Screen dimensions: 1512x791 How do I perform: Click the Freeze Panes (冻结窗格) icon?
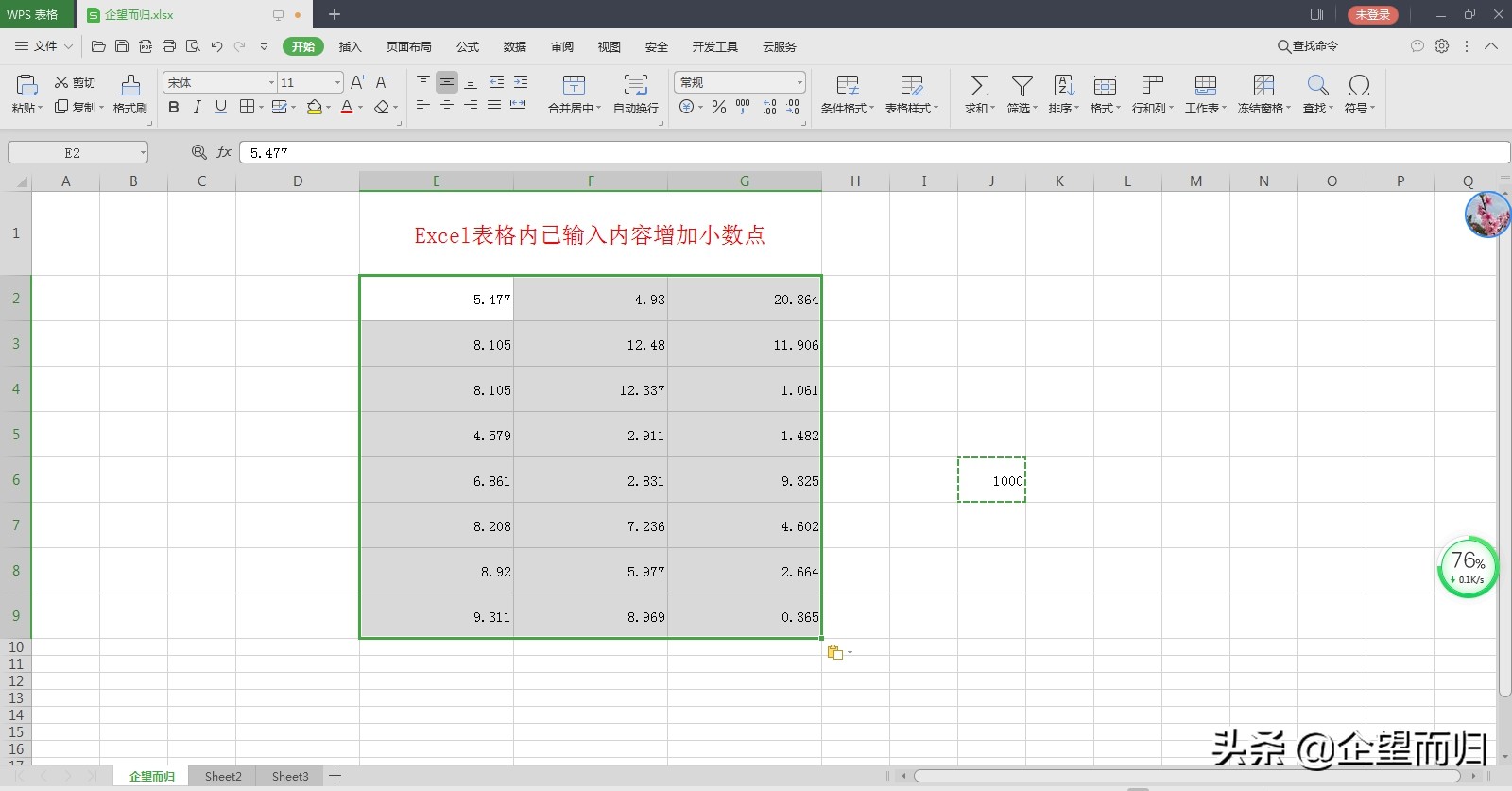(x=1263, y=86)
